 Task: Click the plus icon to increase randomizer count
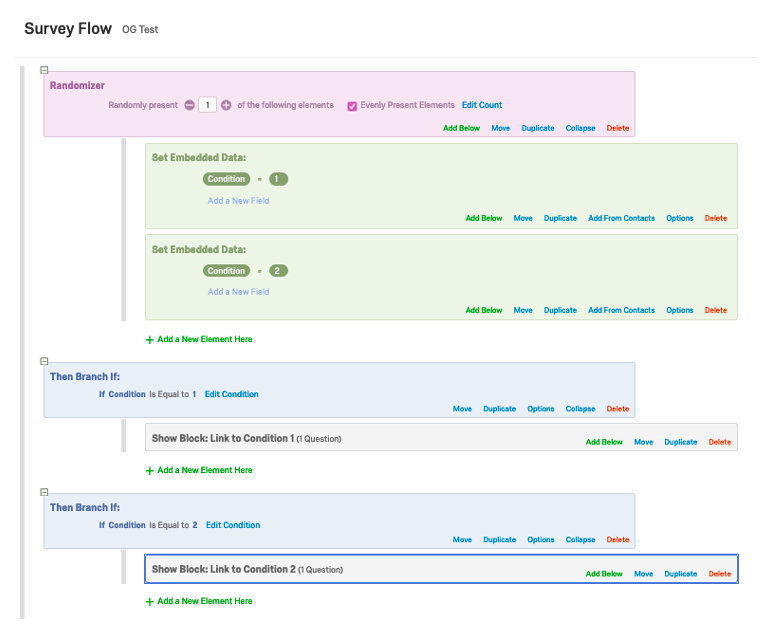point(226,105)
